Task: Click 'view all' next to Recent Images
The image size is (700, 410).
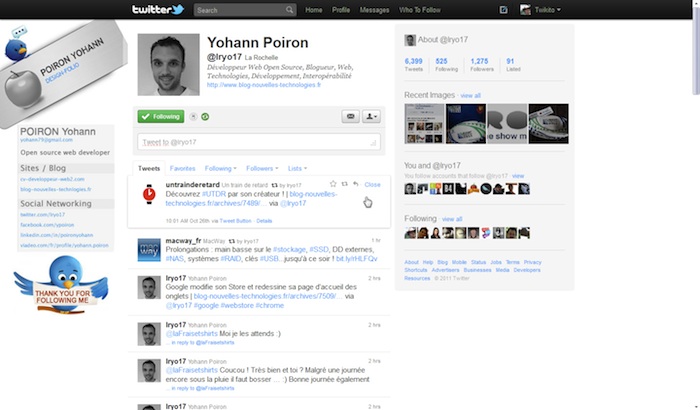Action: pyautogui.click(x=470, y=95)
